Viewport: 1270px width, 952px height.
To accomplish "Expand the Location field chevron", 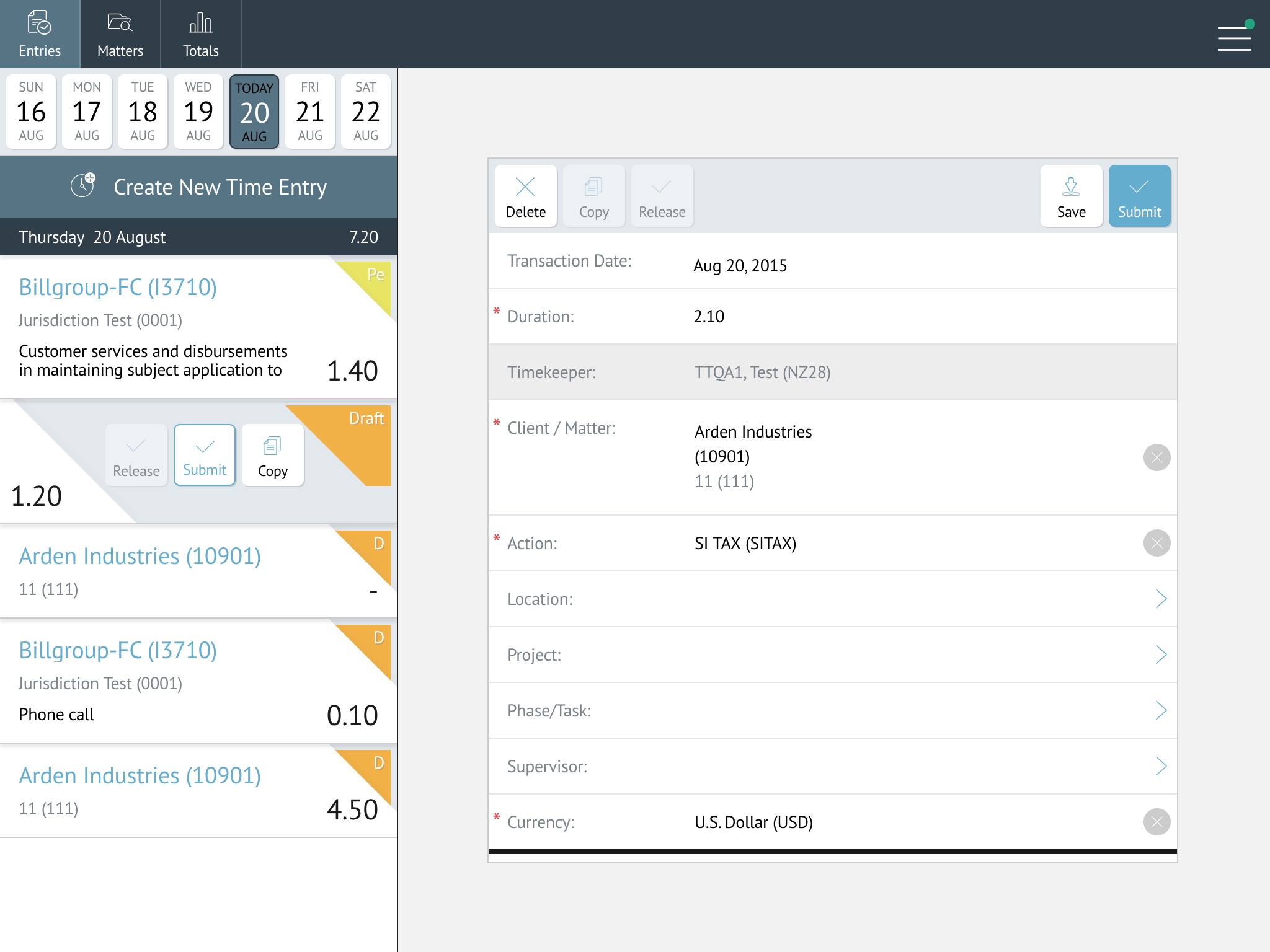I will [1161, 599].
